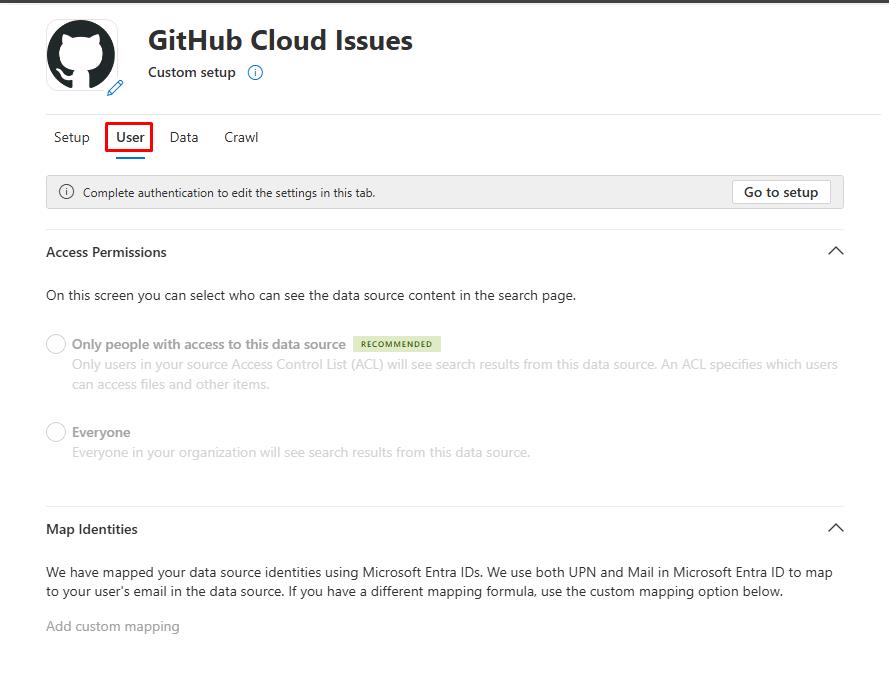Click Add custom mapping link

(113, 626)
